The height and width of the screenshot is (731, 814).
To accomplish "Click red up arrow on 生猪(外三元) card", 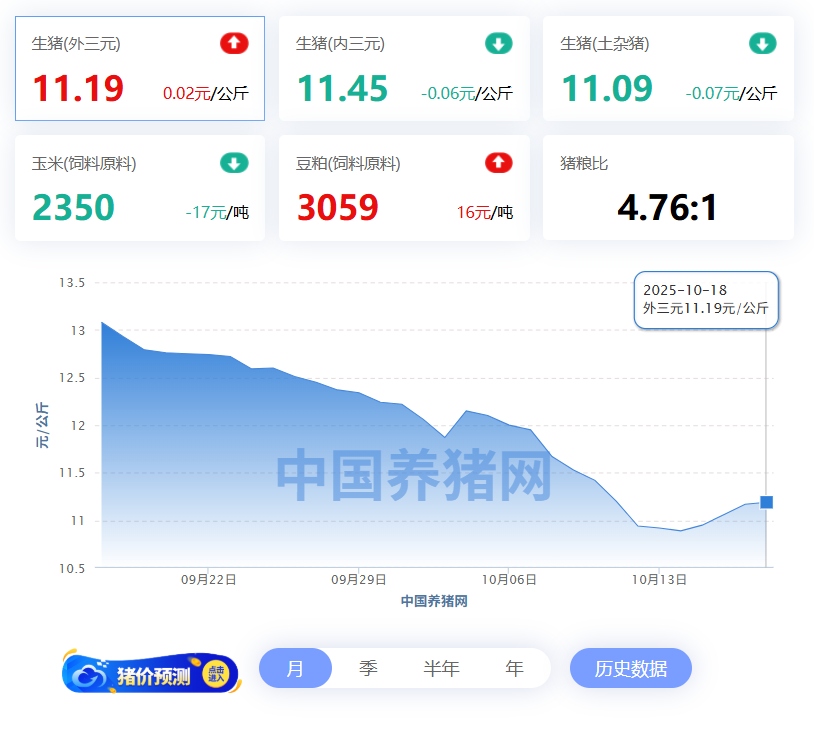I will coord(234,43).
